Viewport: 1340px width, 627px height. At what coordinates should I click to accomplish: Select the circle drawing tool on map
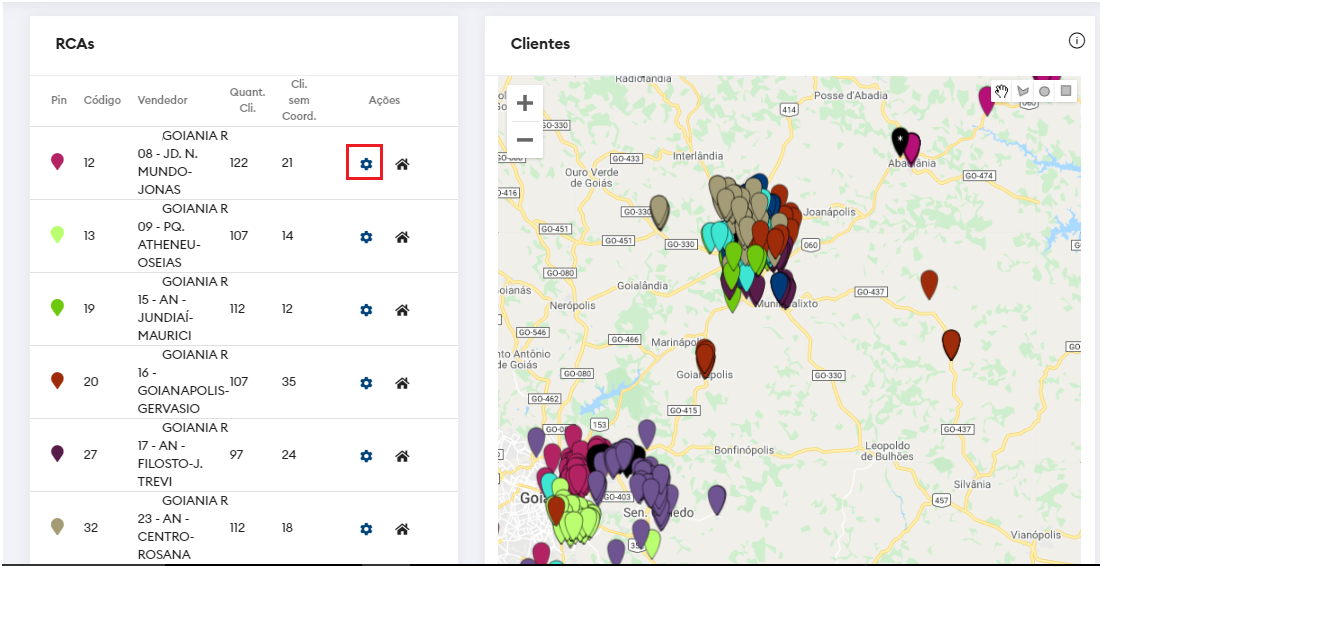[x=1044, y=91]
